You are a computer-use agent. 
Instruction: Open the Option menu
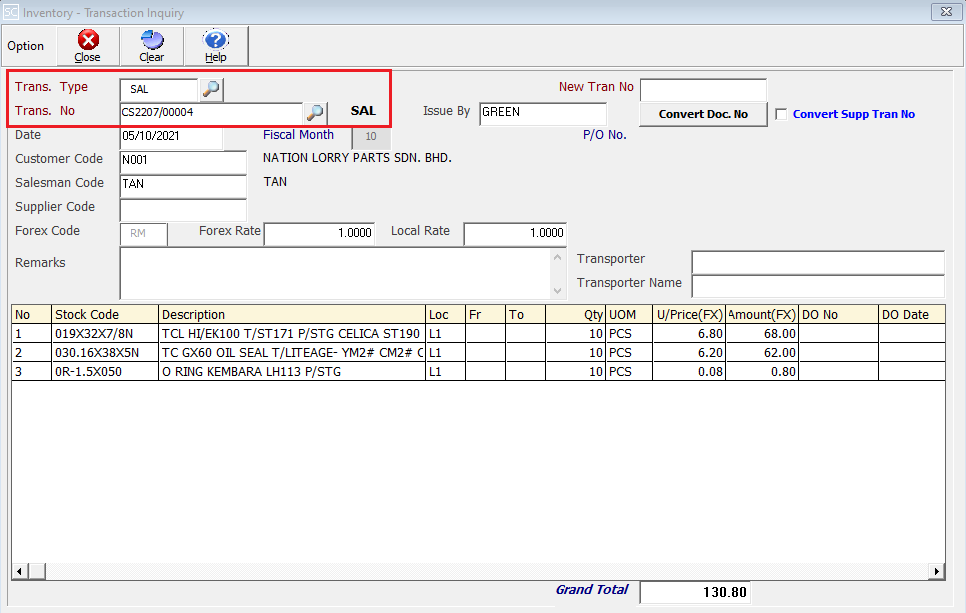click(26, 46)
